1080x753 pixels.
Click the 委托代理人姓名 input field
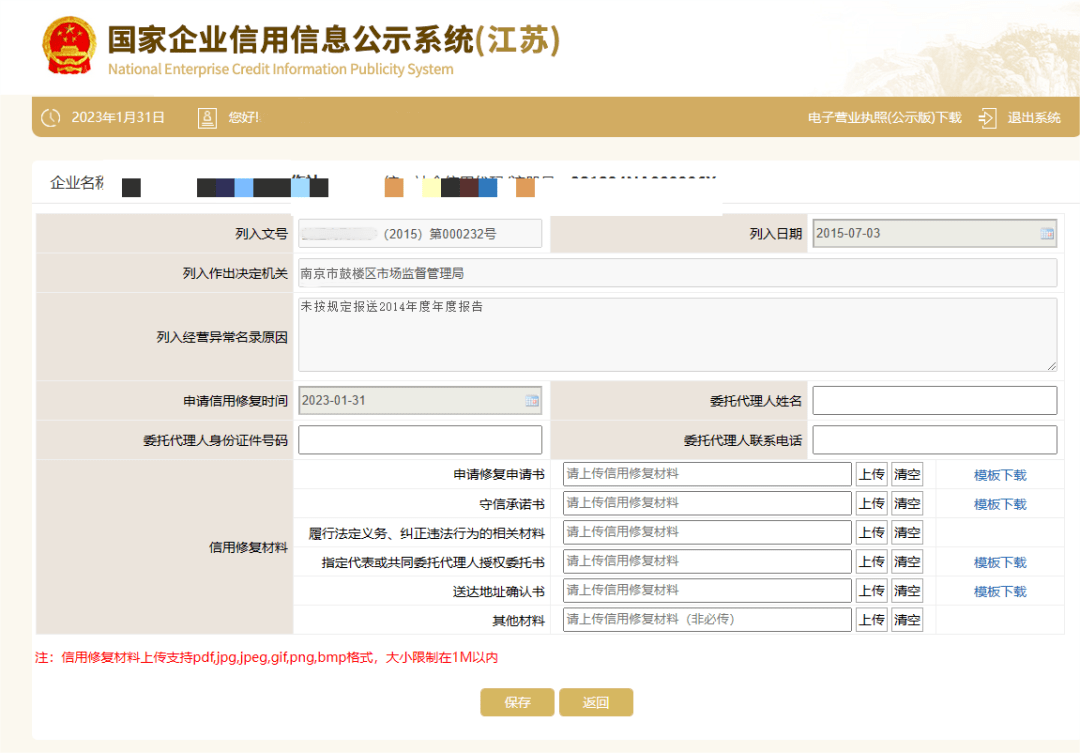pos(934,400)
